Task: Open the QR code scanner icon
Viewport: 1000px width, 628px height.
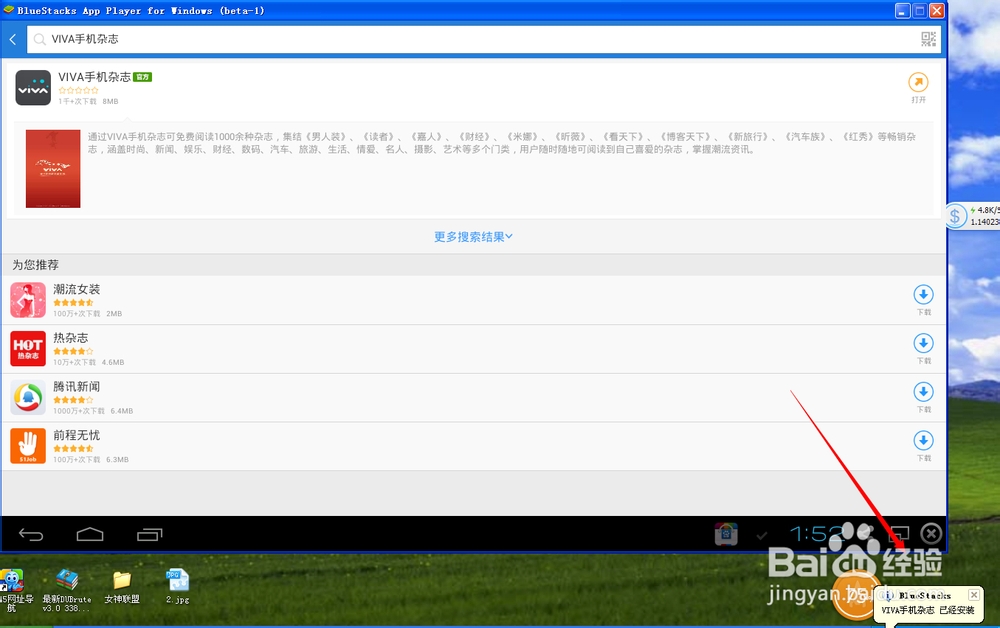Action: tap(928, 40)
